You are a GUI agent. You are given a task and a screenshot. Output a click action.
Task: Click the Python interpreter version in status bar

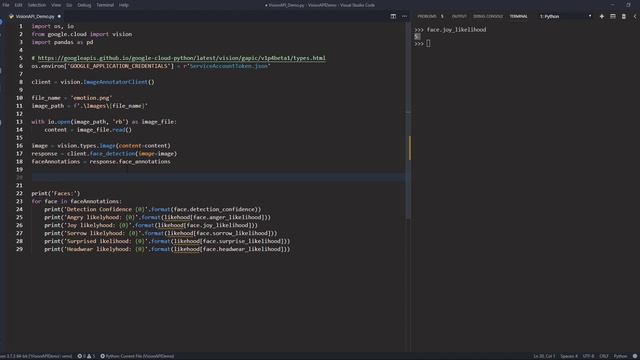point(36,356)
